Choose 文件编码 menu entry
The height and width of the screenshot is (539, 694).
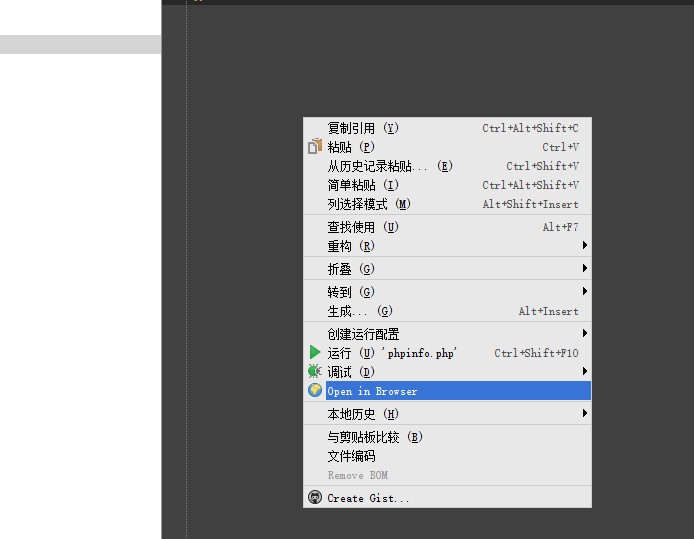pos(447,456)
